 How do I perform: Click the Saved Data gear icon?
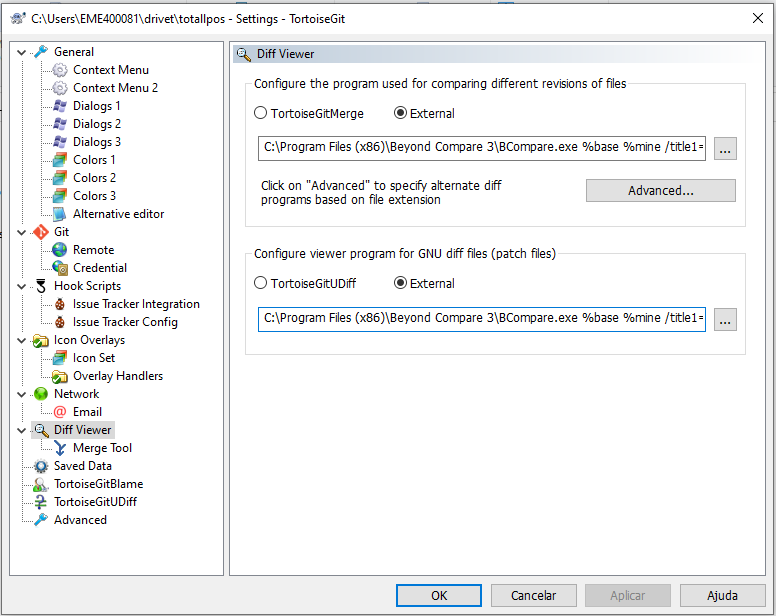(x=41, y=466)
